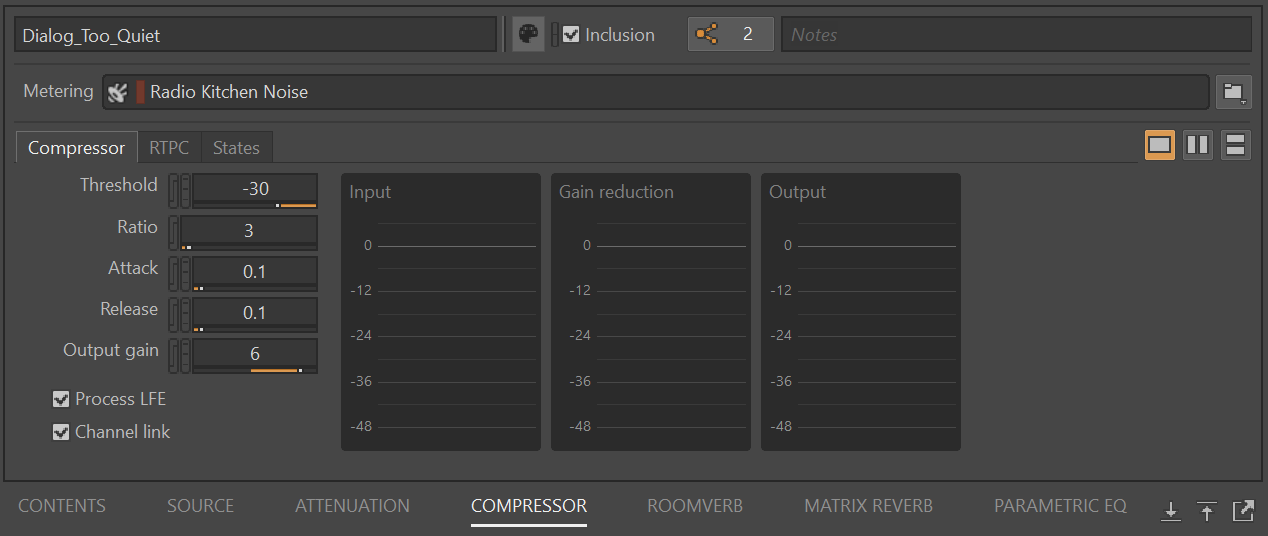Click the Ratio value 3

pos(249,230)
